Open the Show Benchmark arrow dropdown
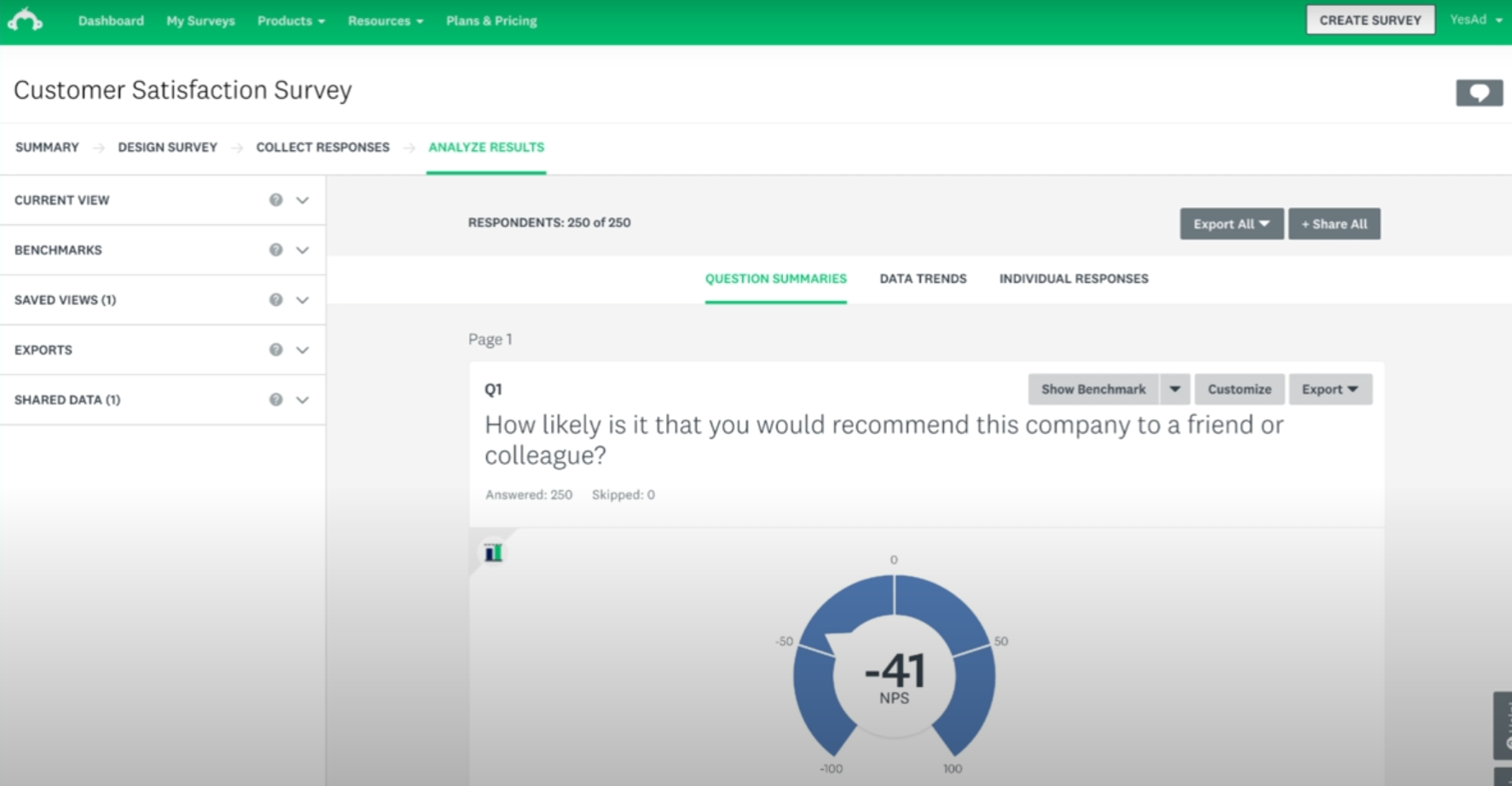Viewport: 1512px width, 786px height. point(1174,389)
